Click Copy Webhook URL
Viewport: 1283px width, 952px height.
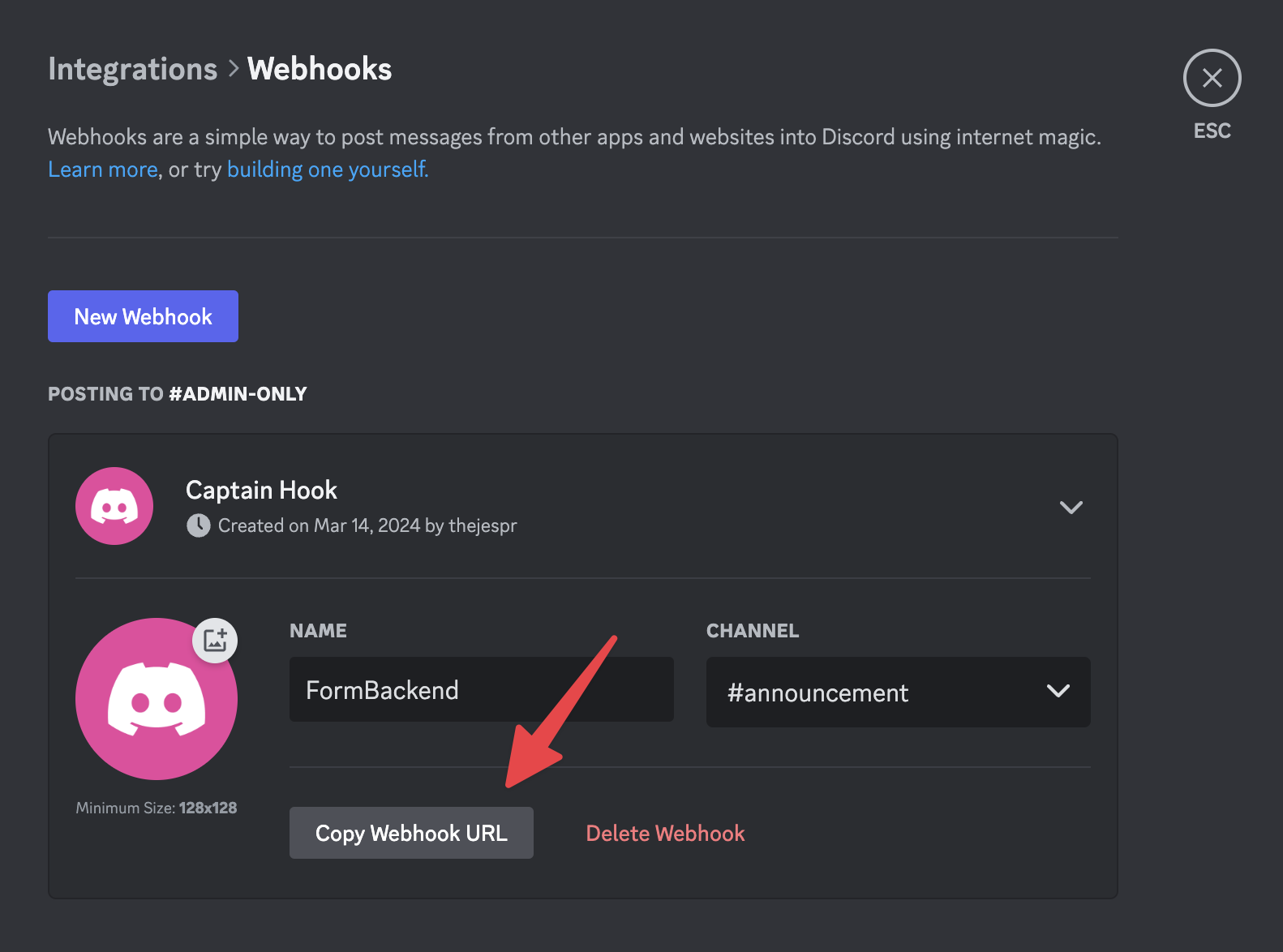pos(411,833)
